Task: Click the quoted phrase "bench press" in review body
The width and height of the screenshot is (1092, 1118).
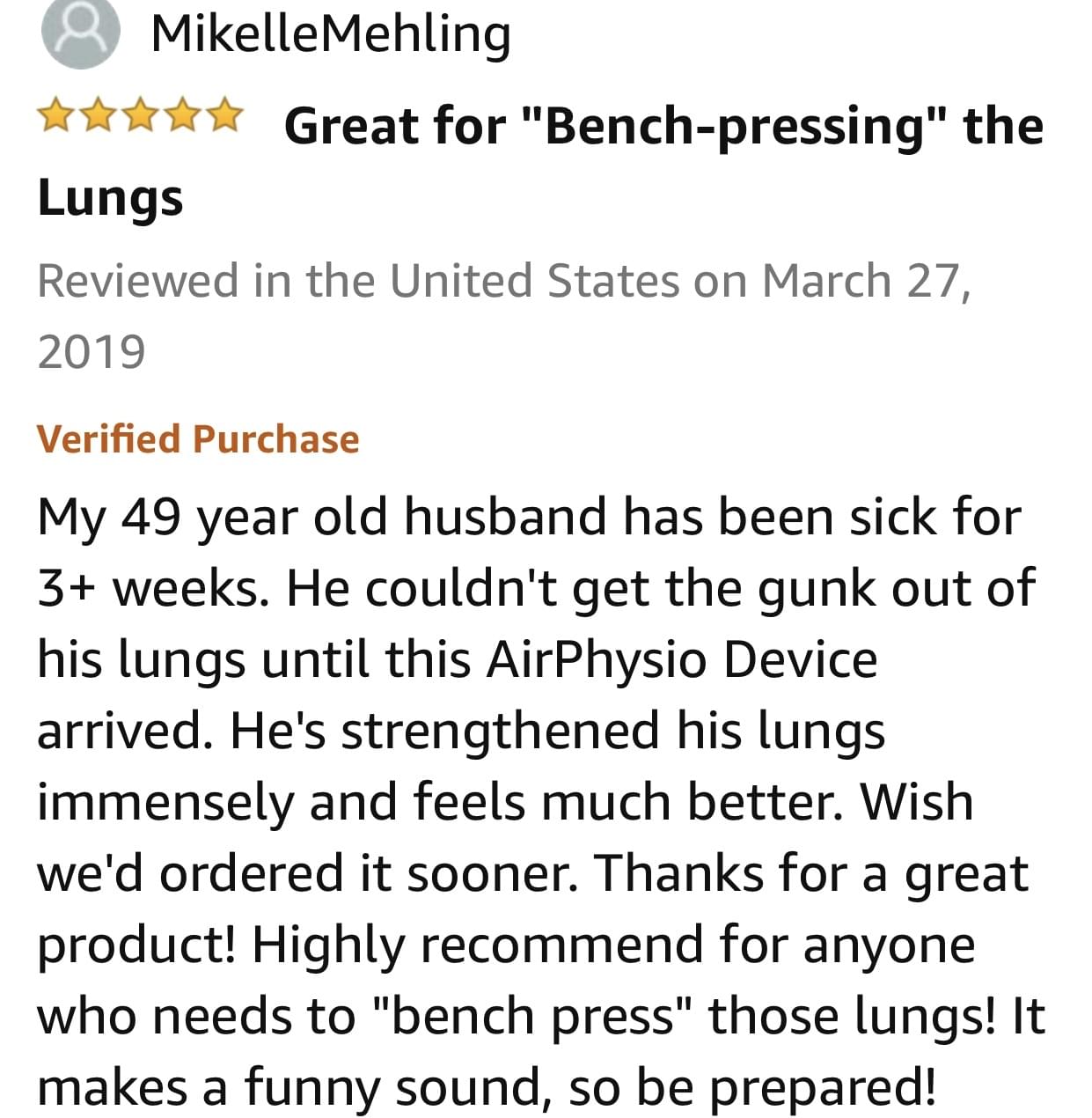Action: pos(535,1017)
